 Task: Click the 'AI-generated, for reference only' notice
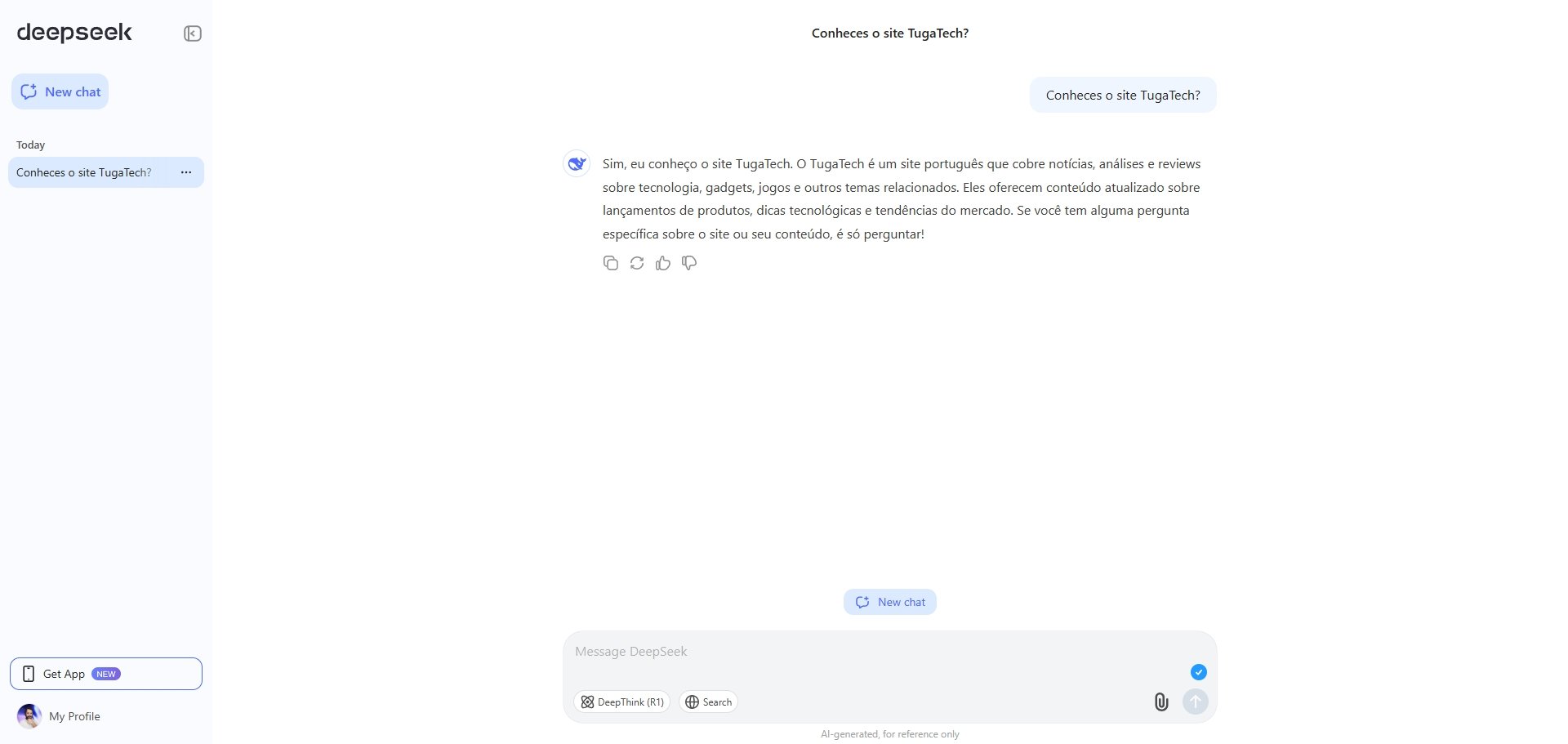[x=890, y=734]
